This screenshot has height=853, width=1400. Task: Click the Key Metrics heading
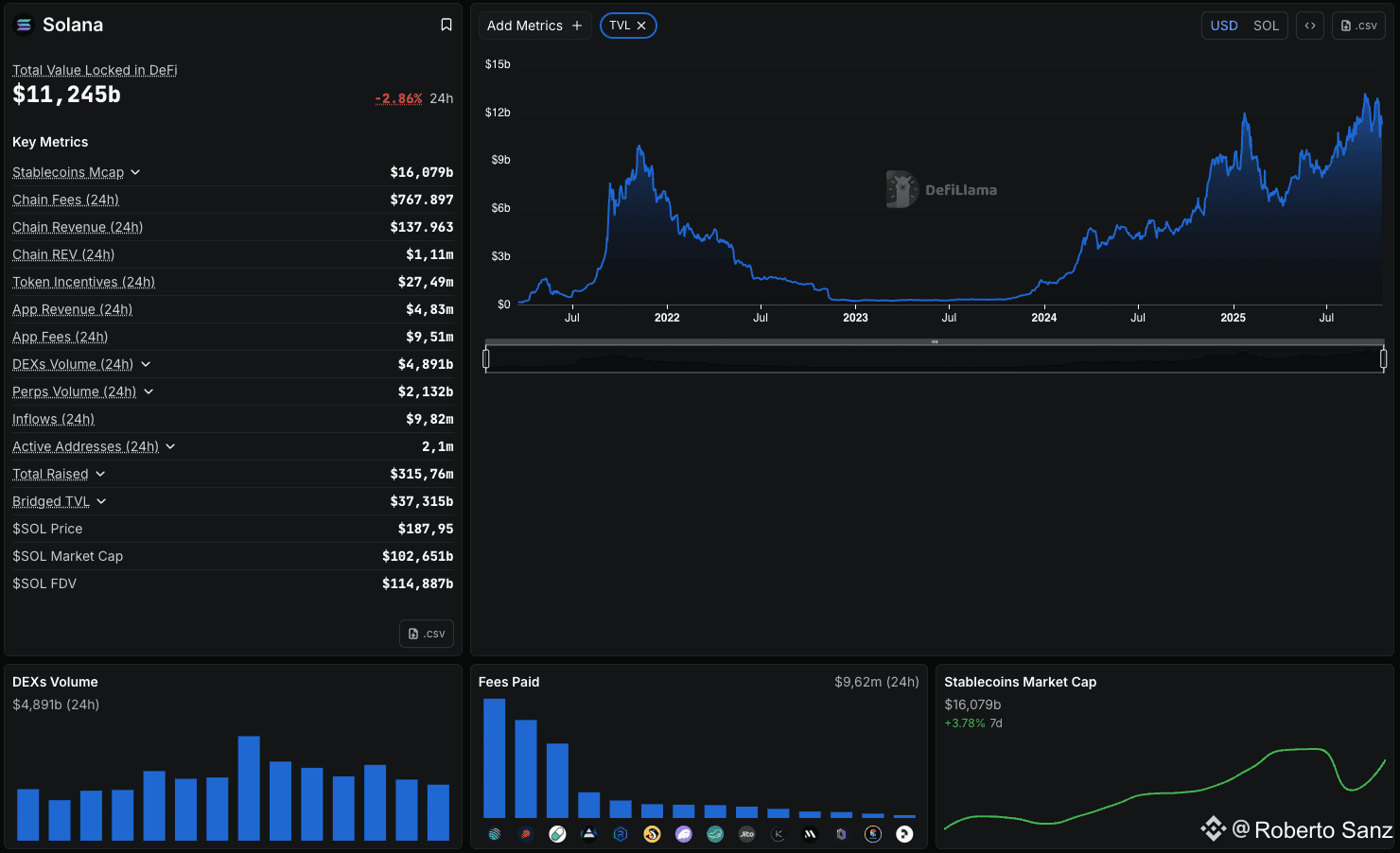tap(50, 142)
